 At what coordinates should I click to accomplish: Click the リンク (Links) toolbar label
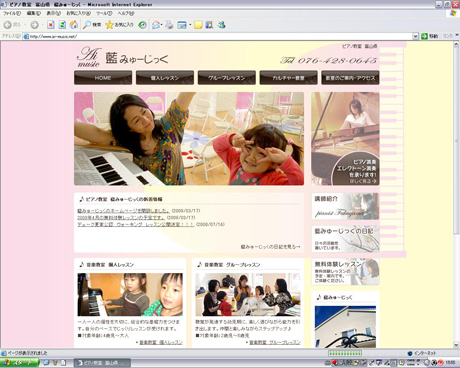[448, 36]
